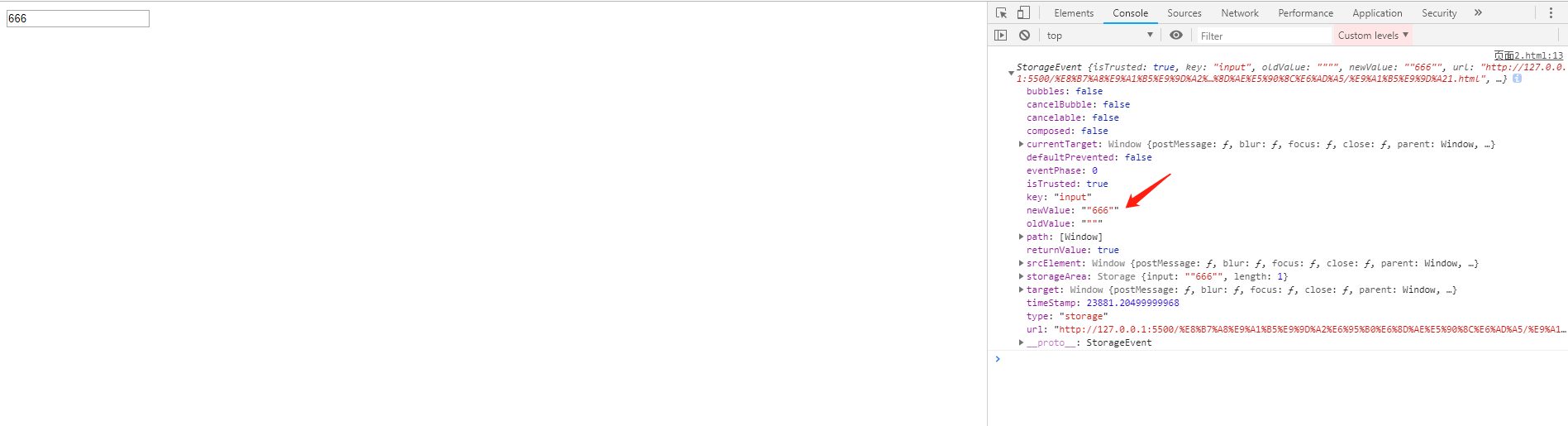
Task: Expand the __proto__ StorageEvent entry
Action: 1022,342
